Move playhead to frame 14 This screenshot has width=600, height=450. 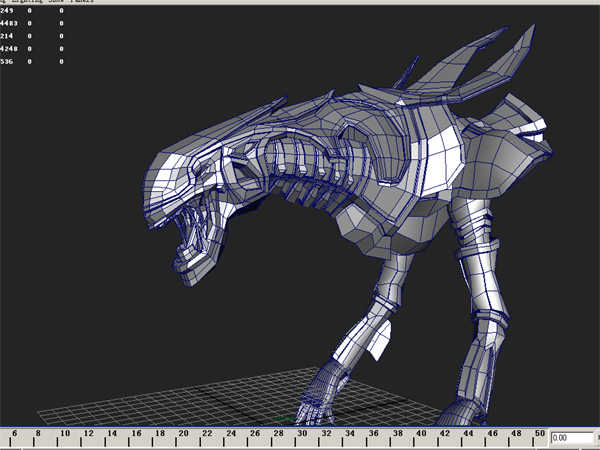112,433
